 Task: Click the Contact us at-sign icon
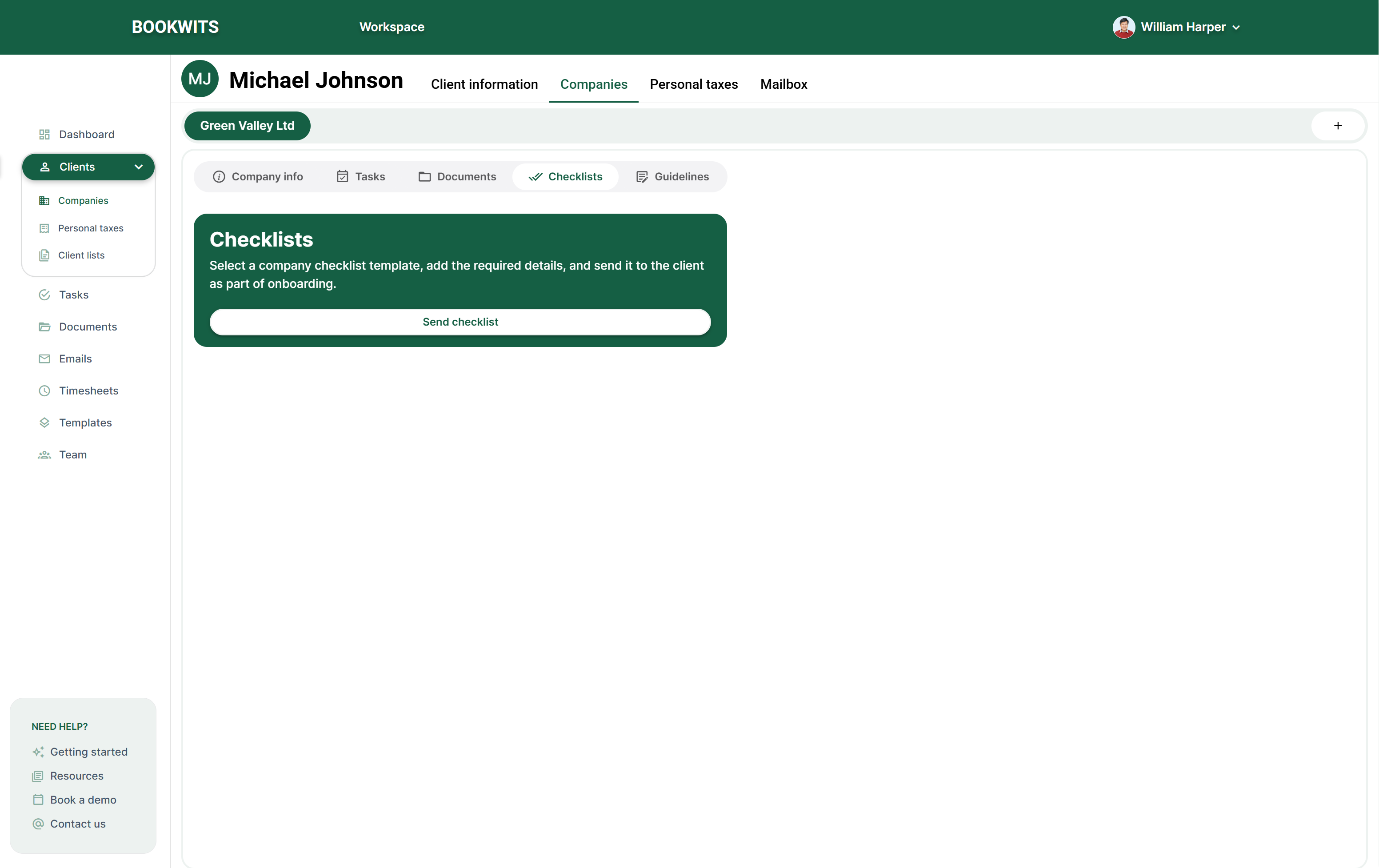click(38, 824)
